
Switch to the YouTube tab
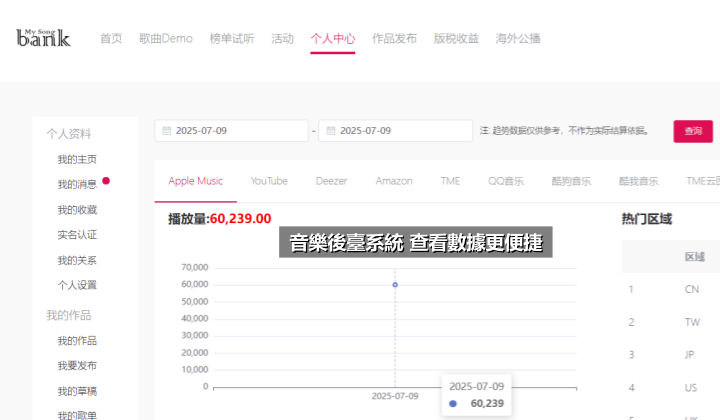(269, 181)
